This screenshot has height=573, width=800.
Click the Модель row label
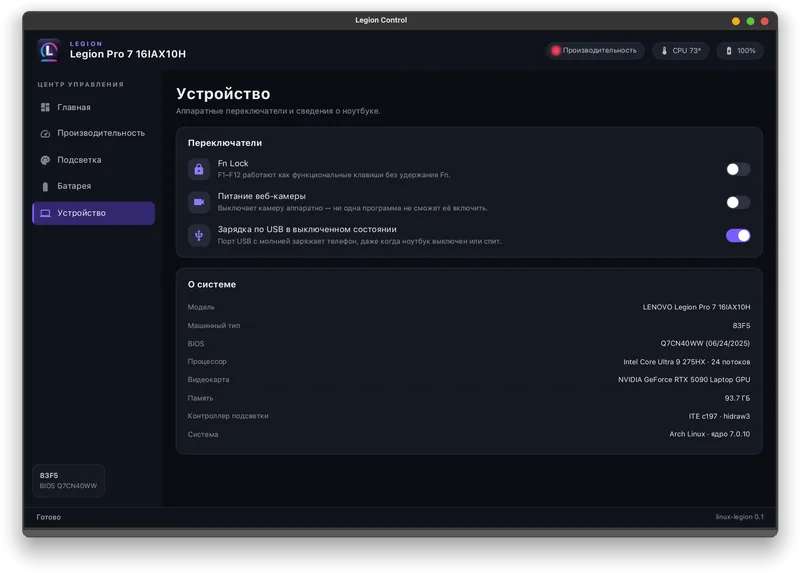pos(201,307)
